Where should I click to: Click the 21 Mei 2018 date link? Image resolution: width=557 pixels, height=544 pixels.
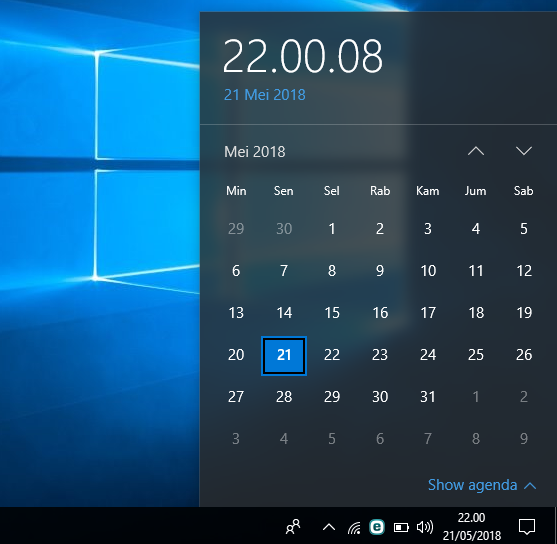pyautogui.click(x=265, y=95)
